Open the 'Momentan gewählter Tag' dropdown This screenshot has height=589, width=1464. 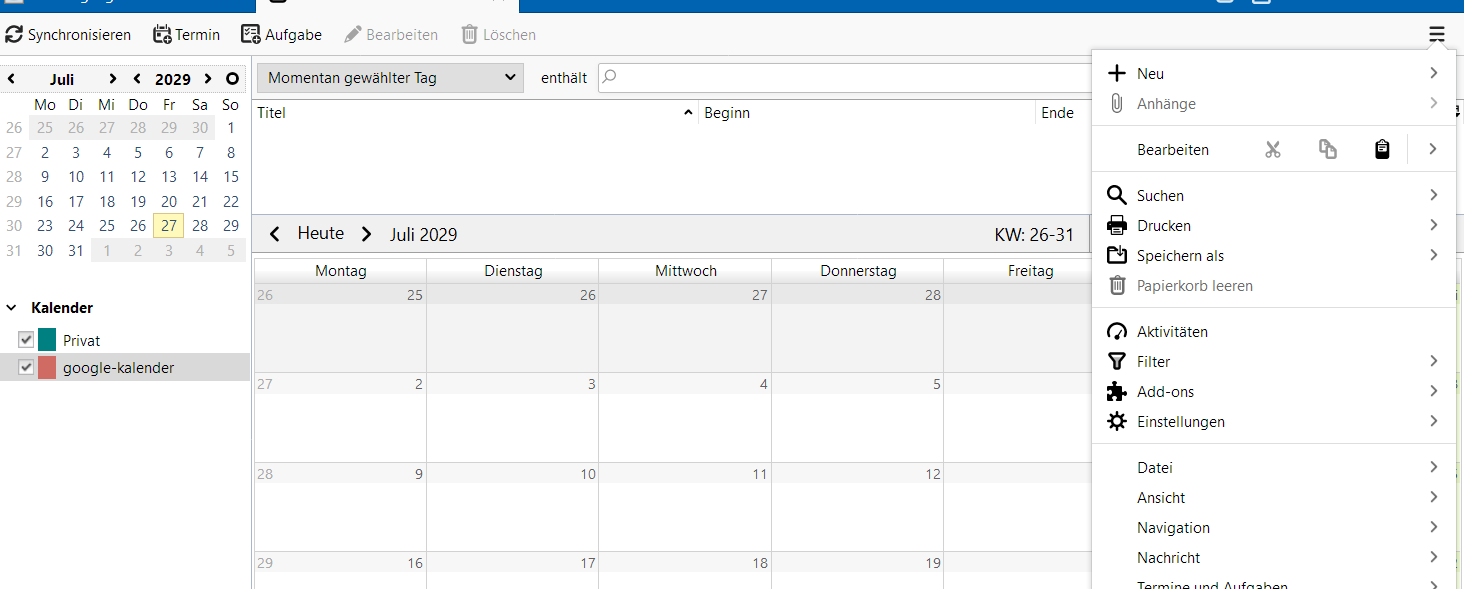tap(390, 78)
